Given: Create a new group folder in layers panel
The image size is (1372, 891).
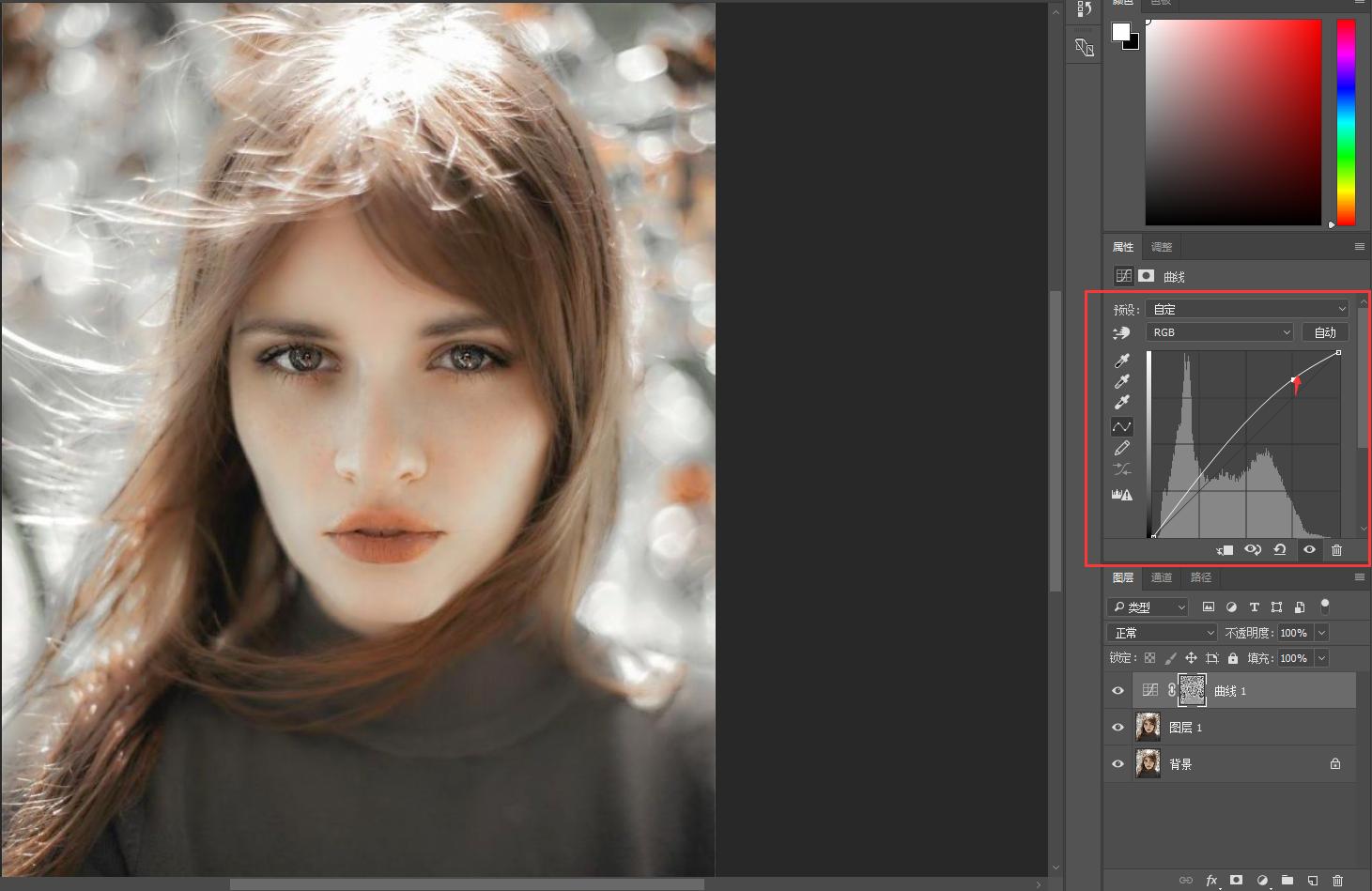Looking at the screenshot, I should (1287, 881).
